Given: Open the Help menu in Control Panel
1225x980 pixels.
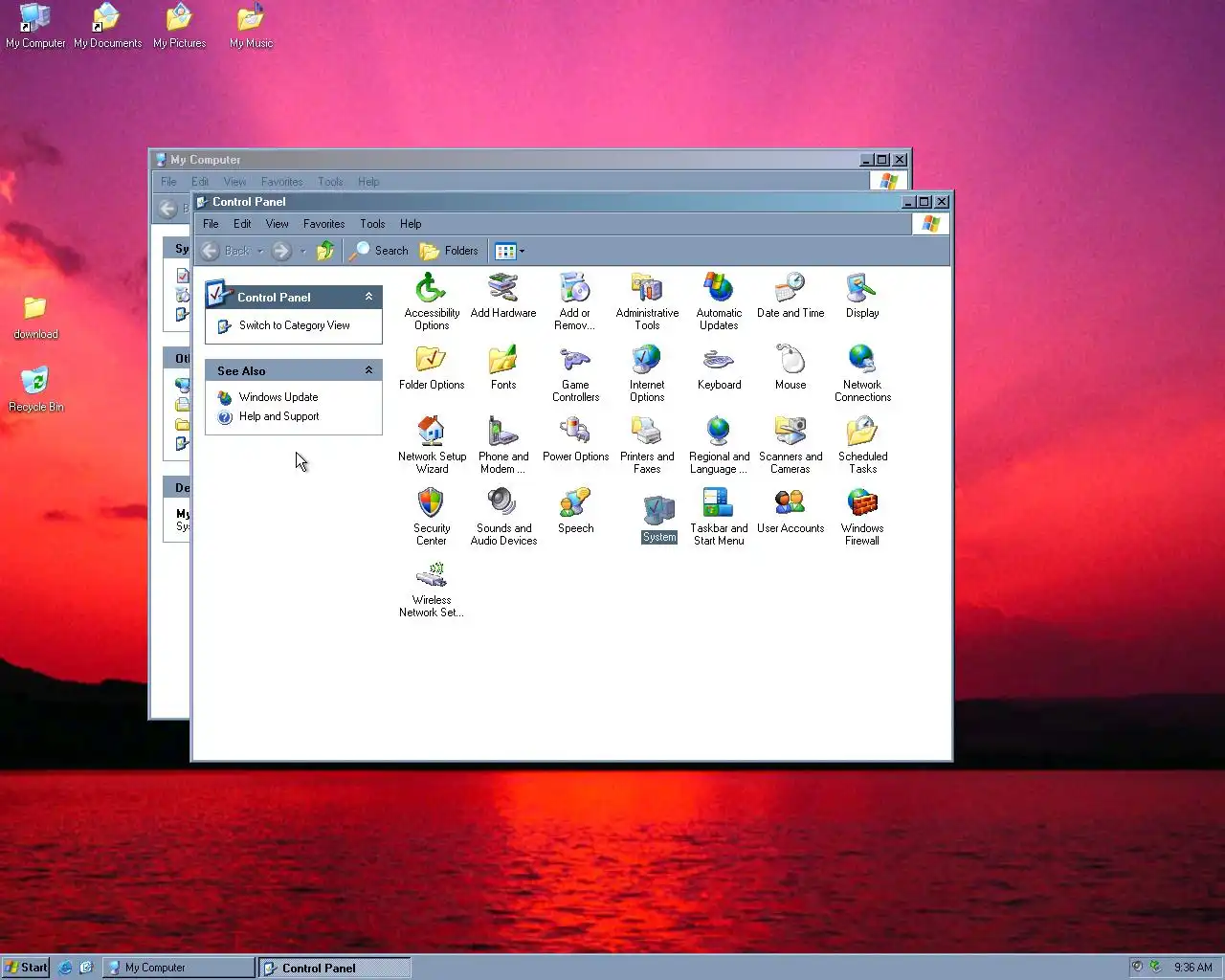Looking at the screenshot, I should (411, 224).
